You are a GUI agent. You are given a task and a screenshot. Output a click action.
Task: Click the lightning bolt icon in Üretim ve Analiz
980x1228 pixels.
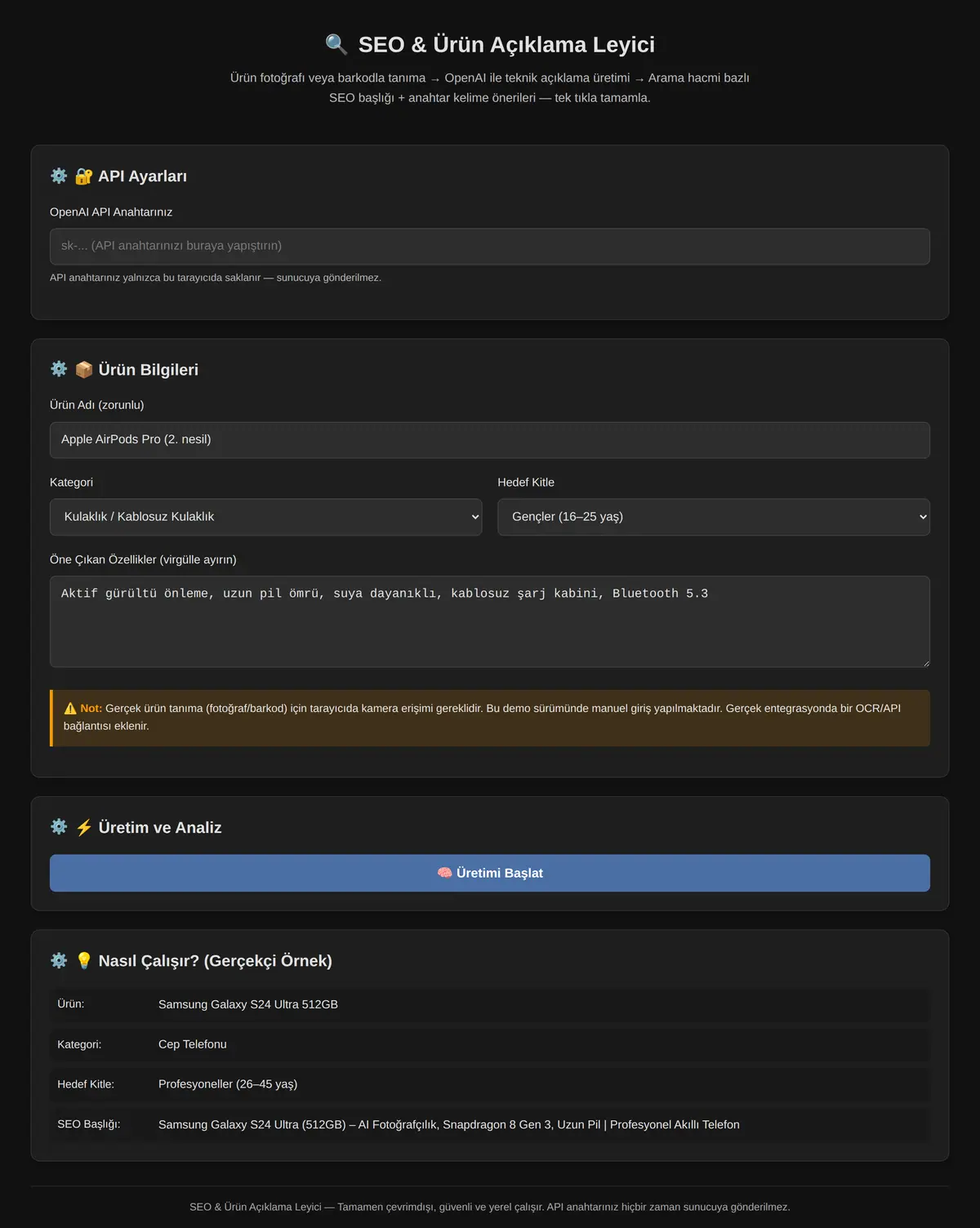(x=83, y=828)
